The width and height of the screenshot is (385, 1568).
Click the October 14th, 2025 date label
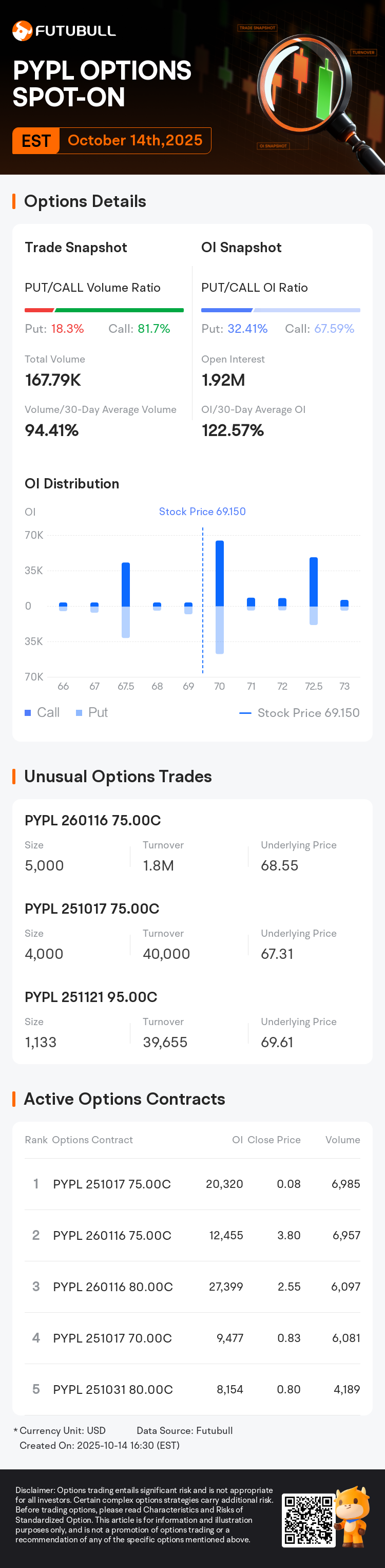pyautogui.click(x=135, y=141)
